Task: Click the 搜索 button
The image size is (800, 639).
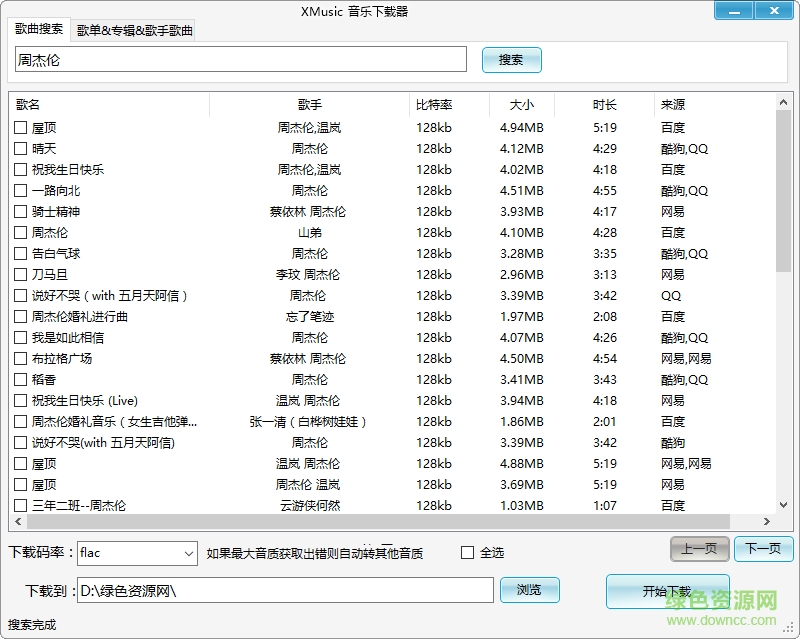Action: [511, 60]
